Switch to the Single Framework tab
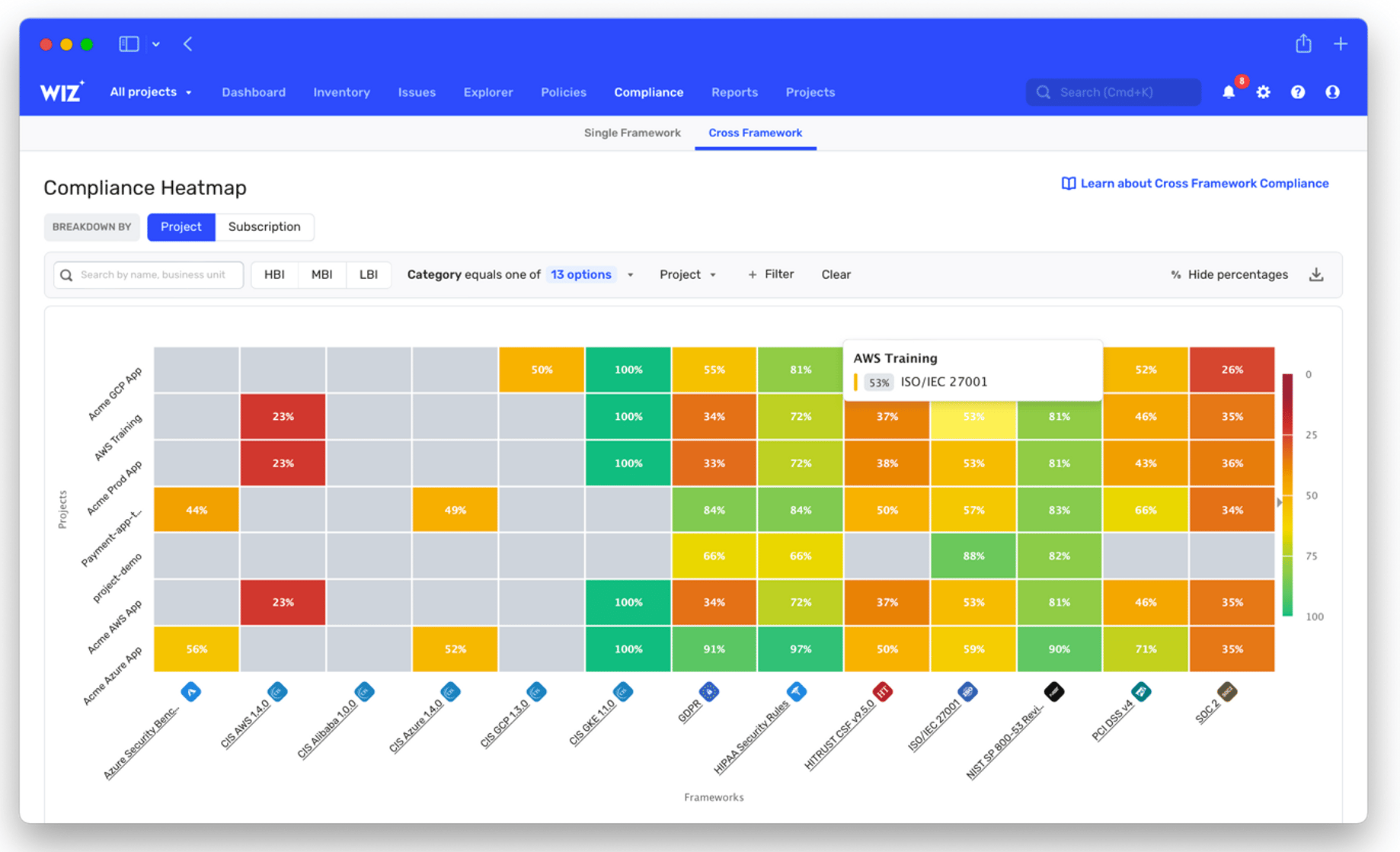 [632, 133]
